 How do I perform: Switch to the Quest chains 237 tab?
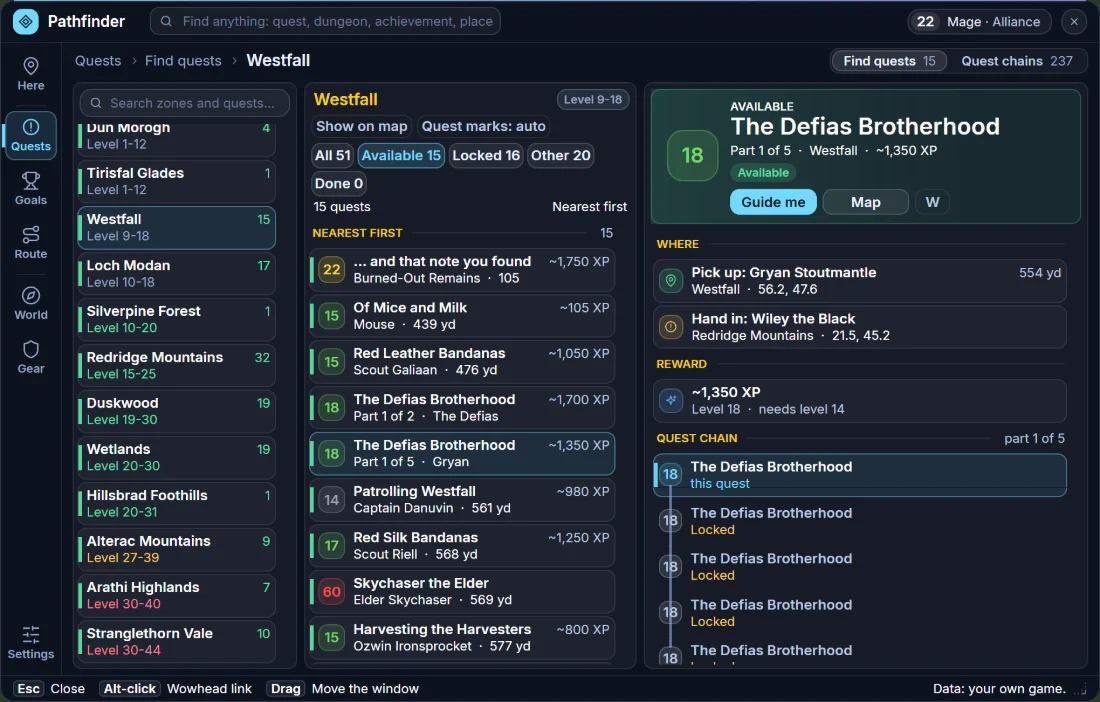click(x=1017, y=61)
